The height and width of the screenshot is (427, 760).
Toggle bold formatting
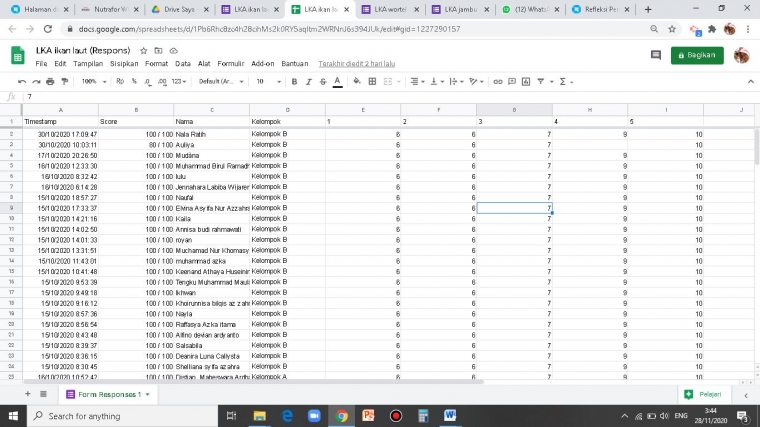[294, 81]
